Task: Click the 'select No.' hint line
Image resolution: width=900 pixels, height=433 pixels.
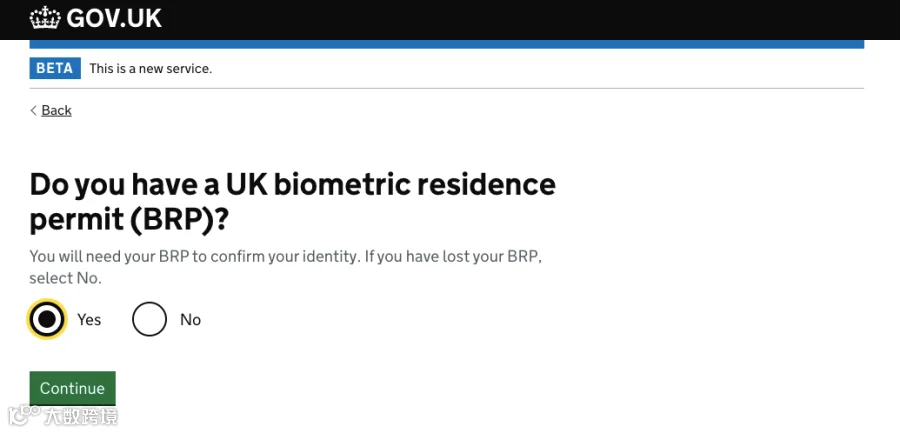Action: tap(65, 279)
